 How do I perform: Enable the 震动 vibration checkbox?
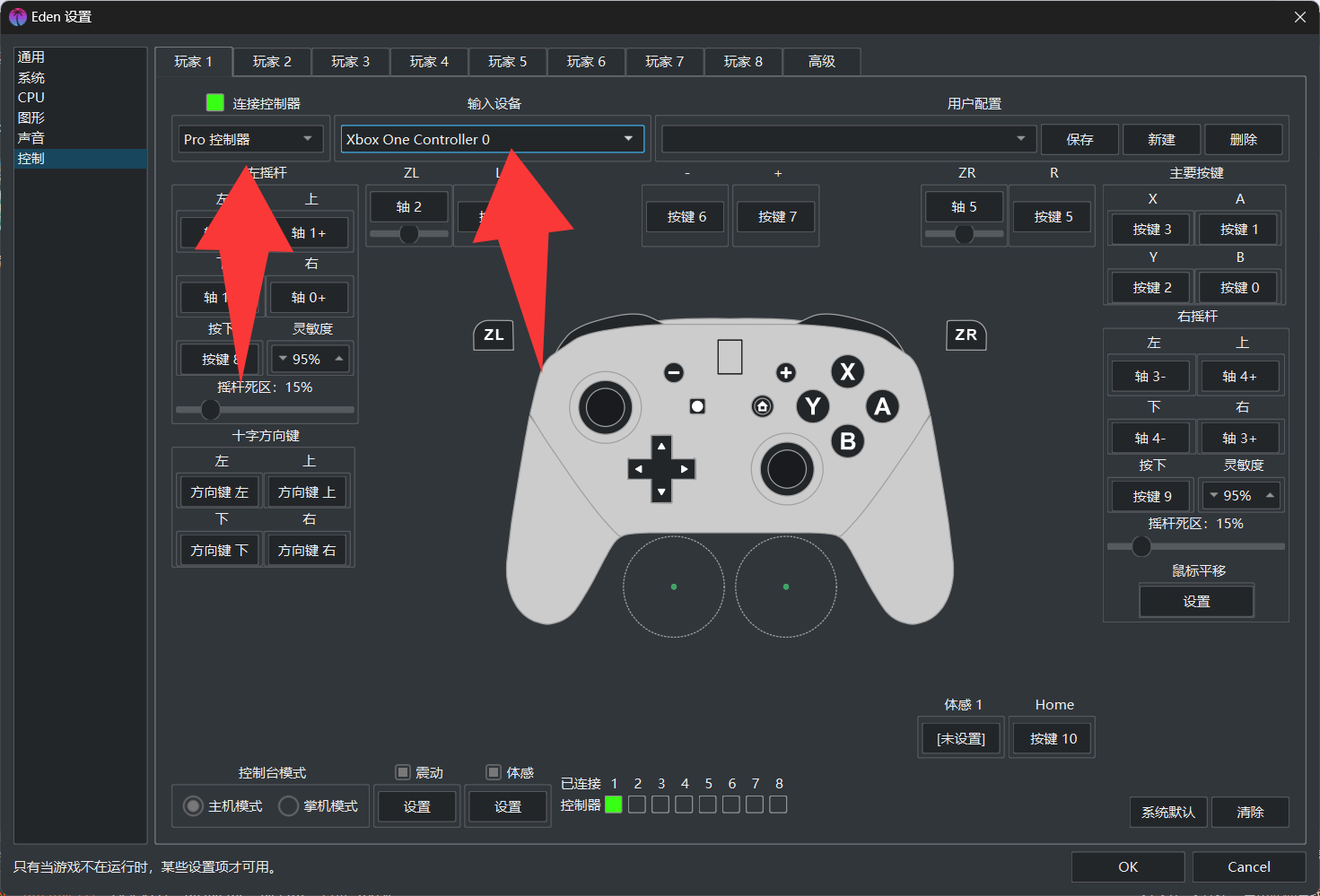403,772
